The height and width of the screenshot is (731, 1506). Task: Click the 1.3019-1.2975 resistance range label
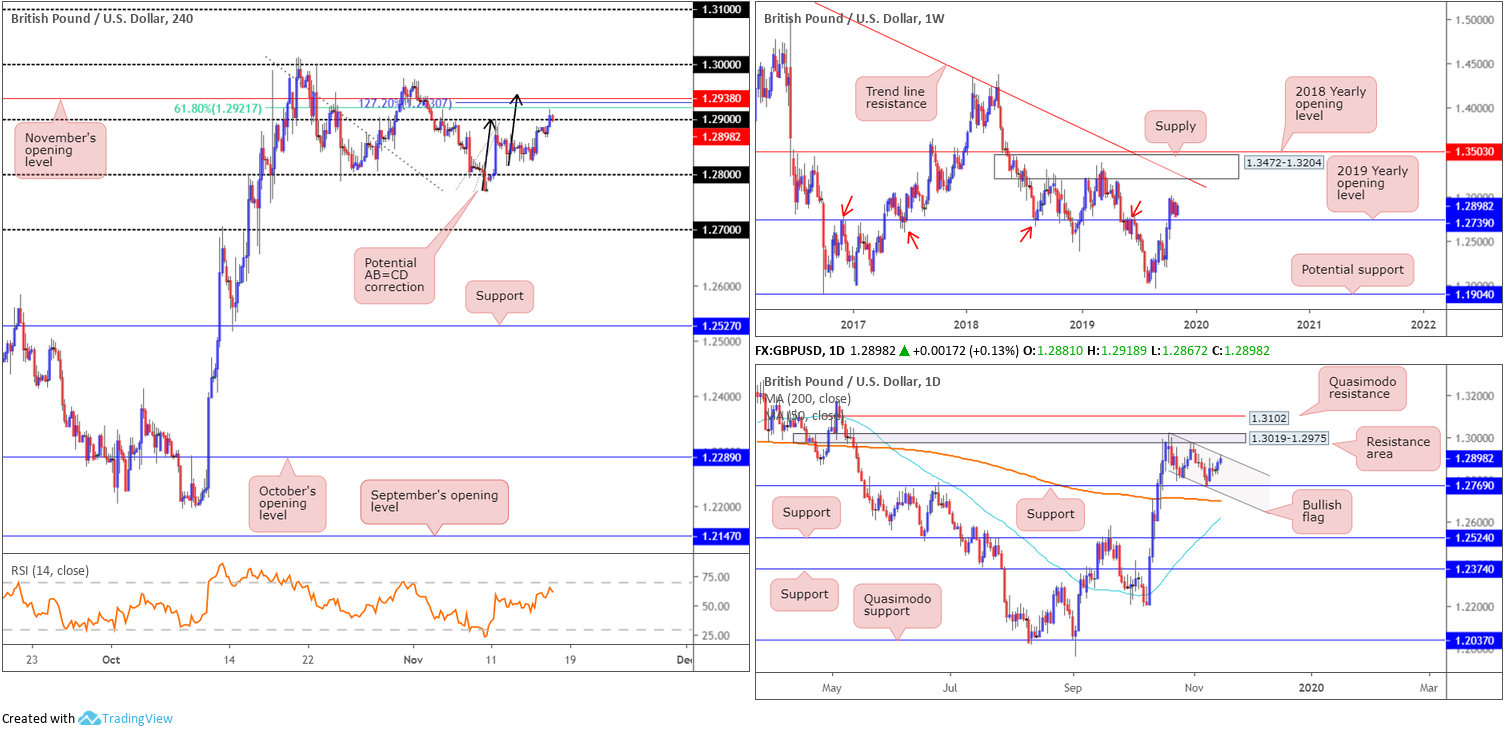(1289, 438)
